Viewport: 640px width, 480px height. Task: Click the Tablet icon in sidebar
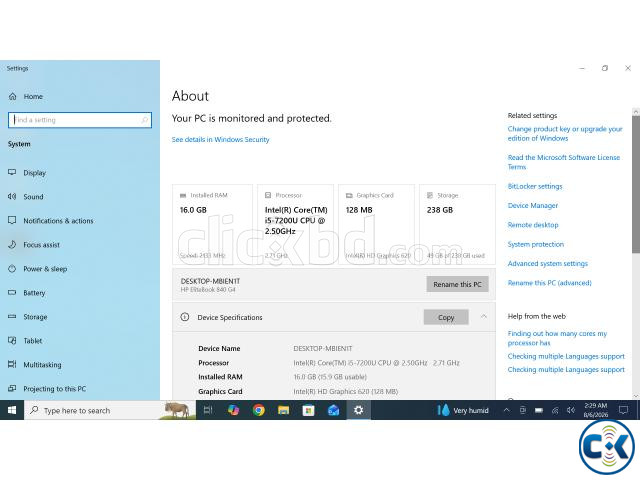[12, 340]
